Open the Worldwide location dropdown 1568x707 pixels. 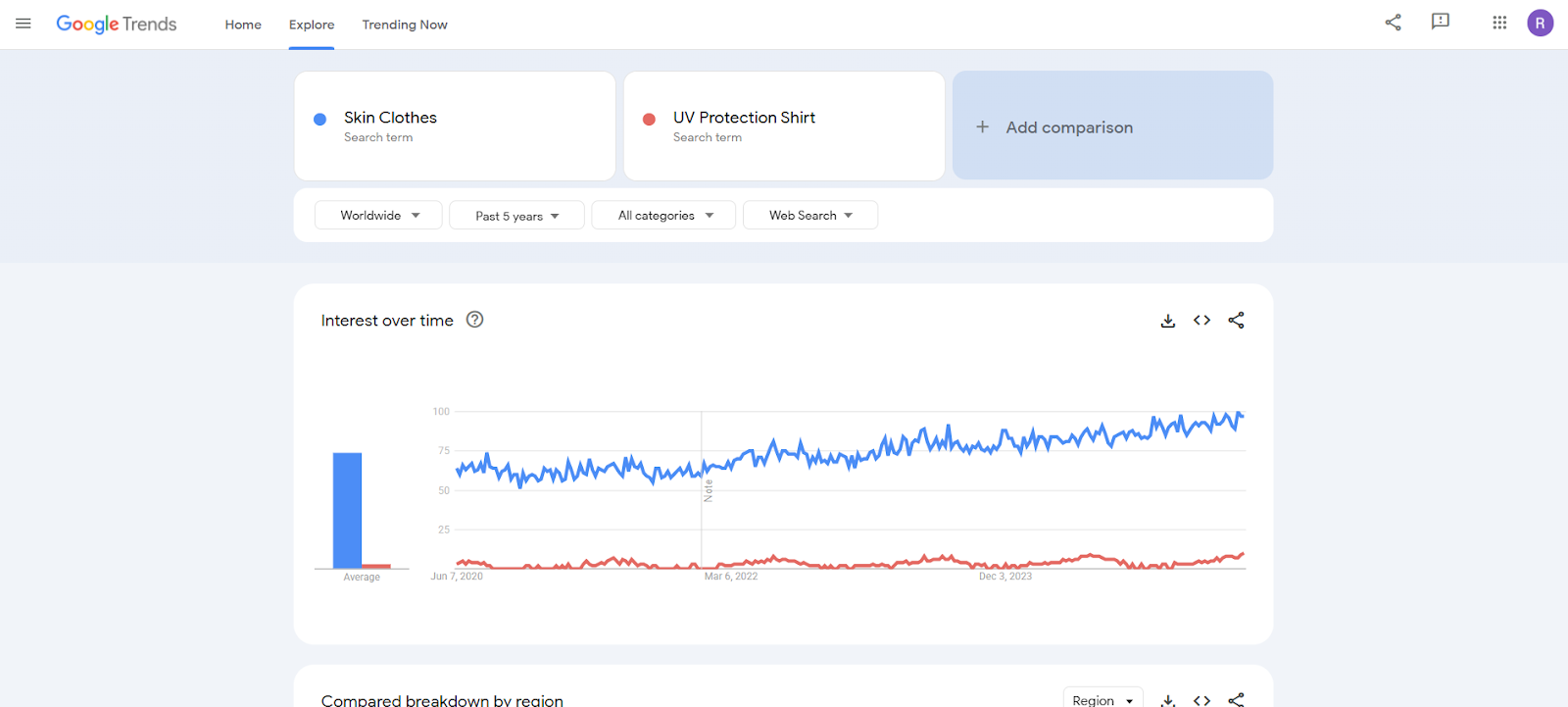(x=378, y=215)
